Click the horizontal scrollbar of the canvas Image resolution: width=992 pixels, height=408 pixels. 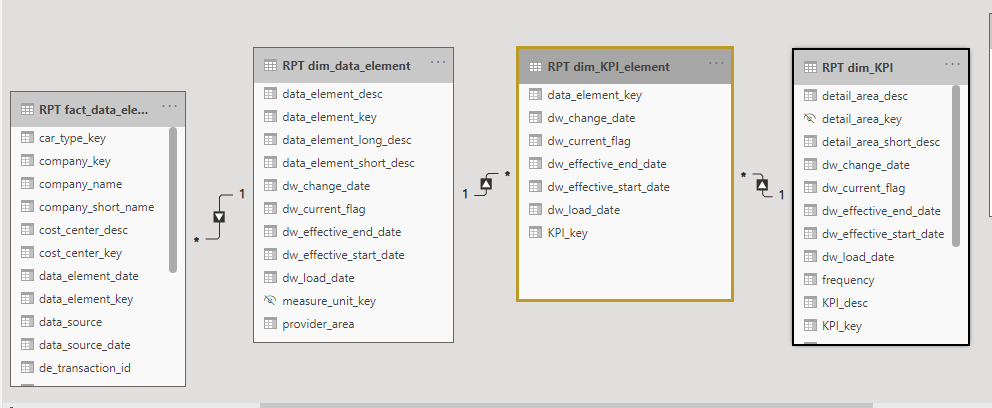[566, 405]
